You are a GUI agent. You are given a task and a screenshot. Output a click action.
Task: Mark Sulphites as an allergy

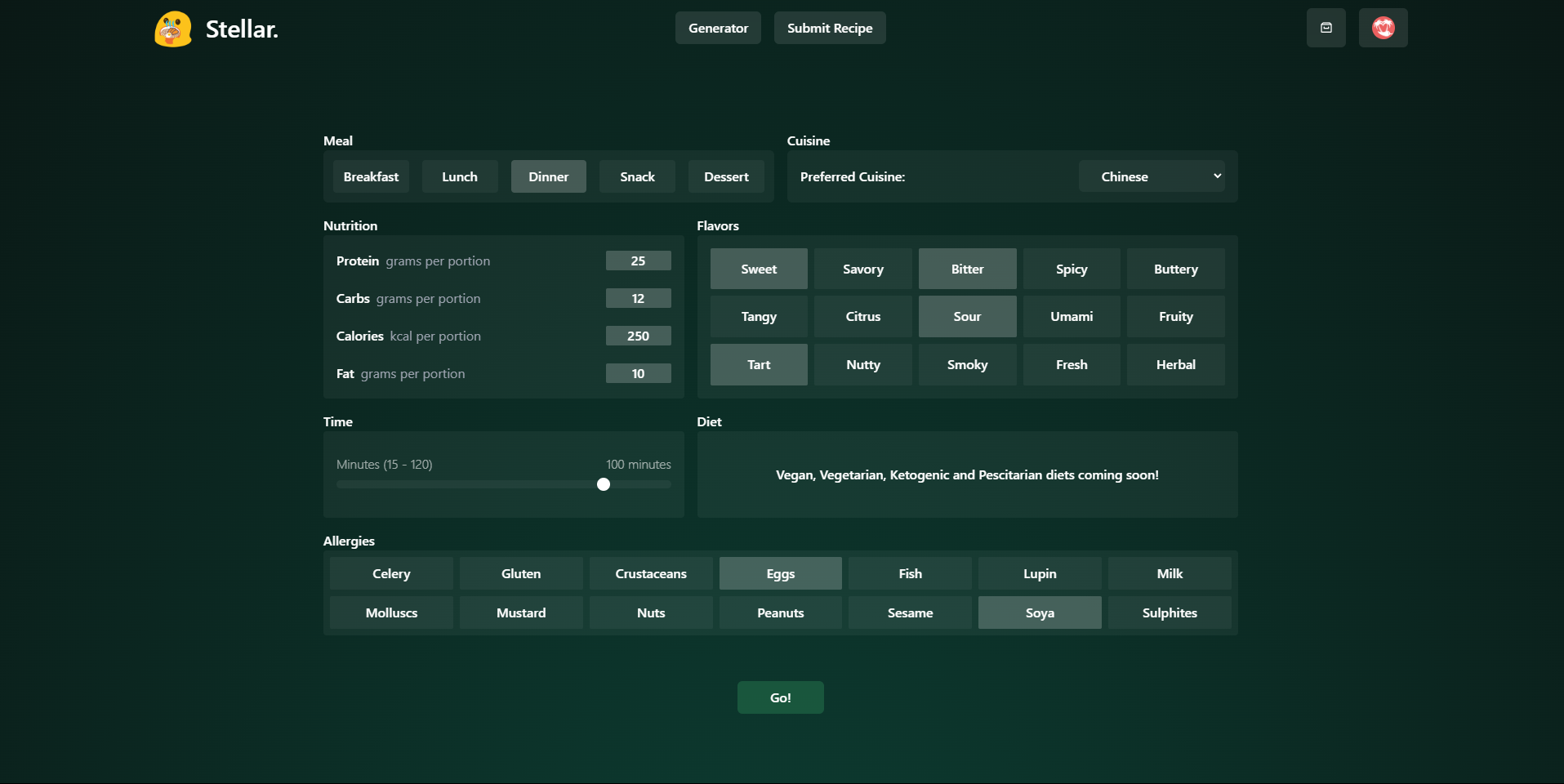(x=1170, y=612)
